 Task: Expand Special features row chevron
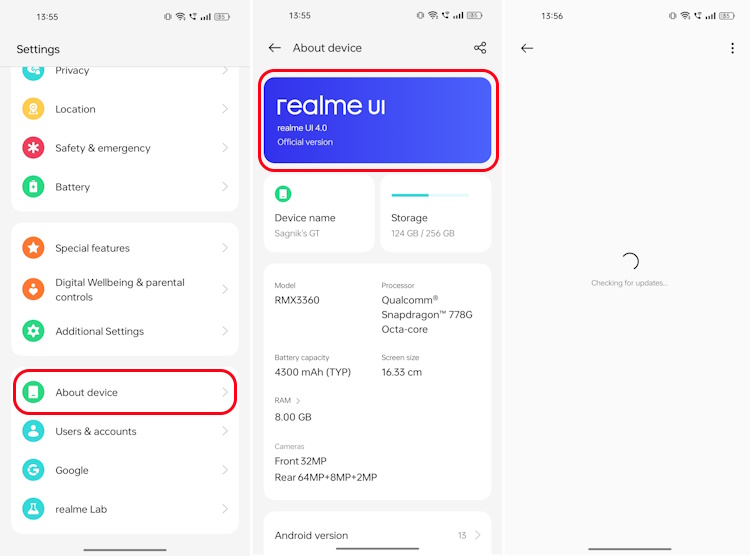click(x=225, y=248)
